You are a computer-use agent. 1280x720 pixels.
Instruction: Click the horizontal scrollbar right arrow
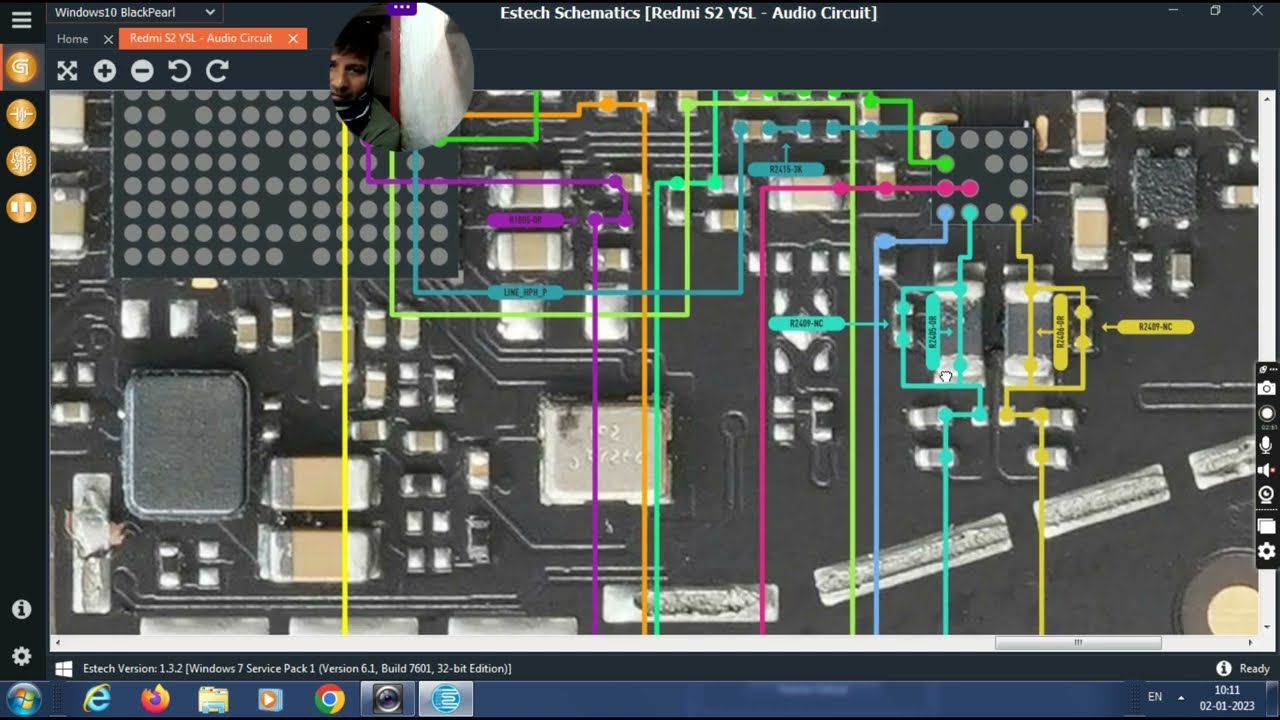pos(1252,643)
